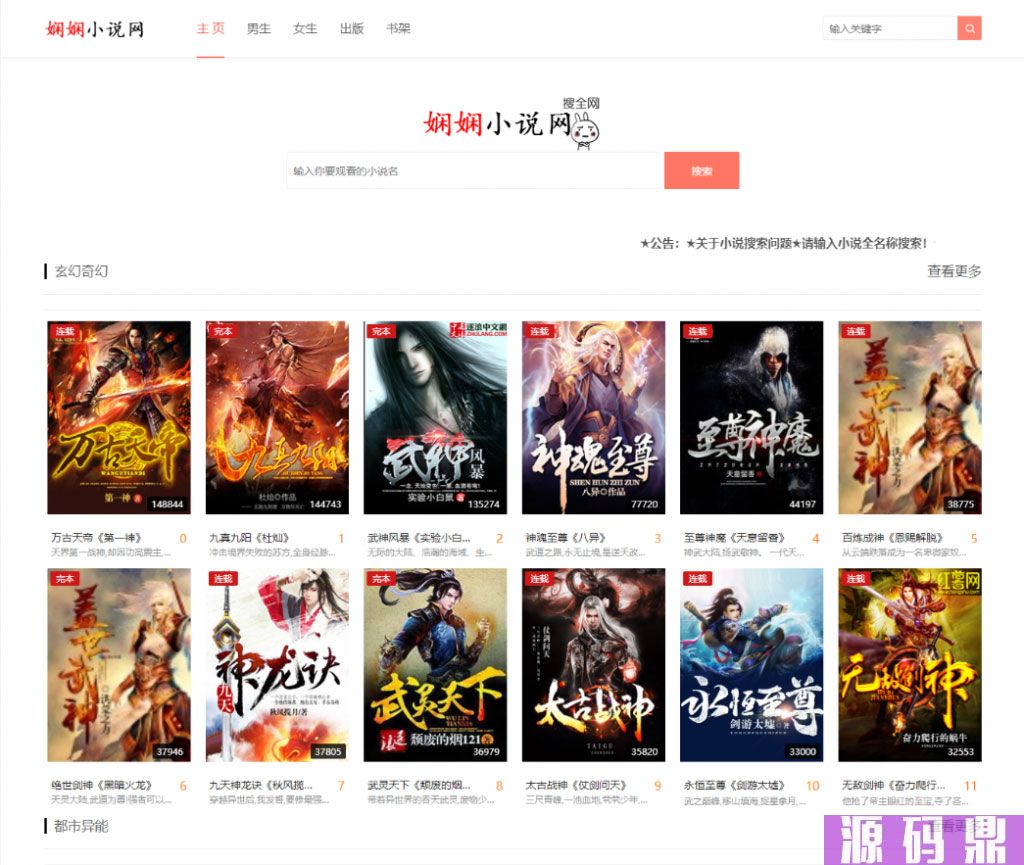Click the 连载 badge on 神龙诀 cover
The height and width of the screenshot is (865, 1024).
[223, 578]
